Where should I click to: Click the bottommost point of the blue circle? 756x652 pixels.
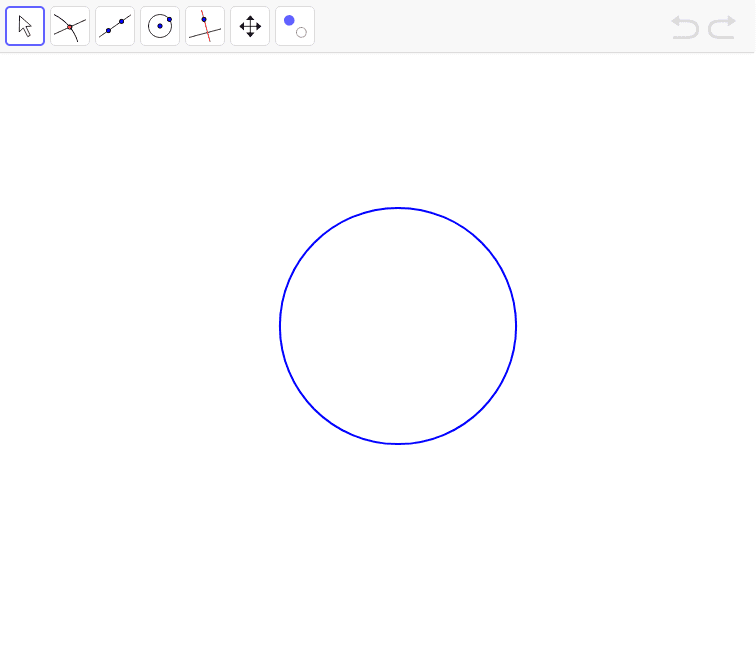[398, 444]
